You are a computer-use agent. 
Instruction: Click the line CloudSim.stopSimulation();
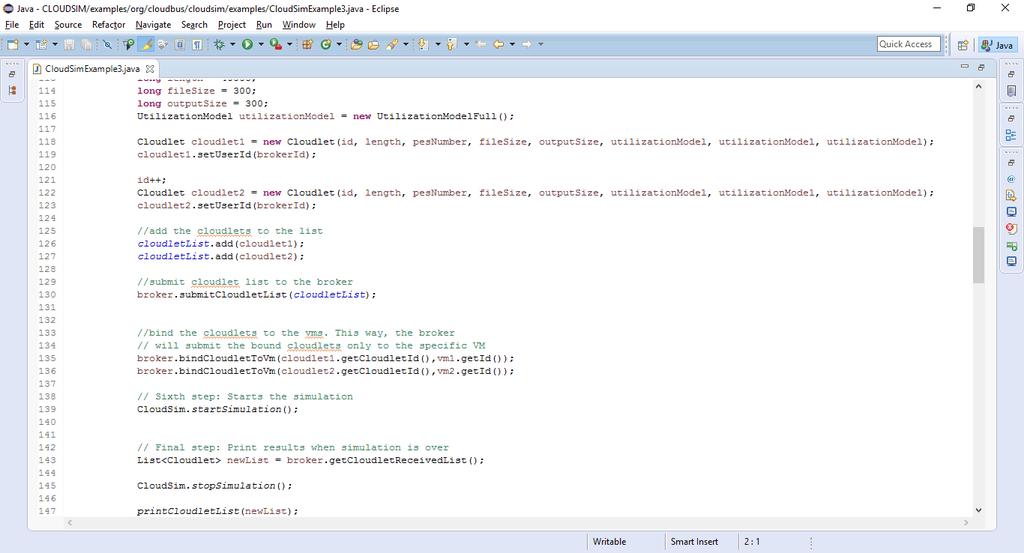(x=214, y=486)
